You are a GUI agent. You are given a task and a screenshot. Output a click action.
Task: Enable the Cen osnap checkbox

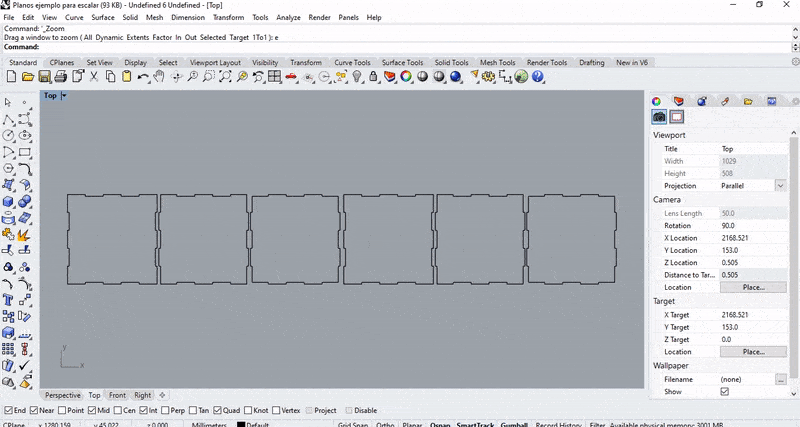(x=118, y=410)
